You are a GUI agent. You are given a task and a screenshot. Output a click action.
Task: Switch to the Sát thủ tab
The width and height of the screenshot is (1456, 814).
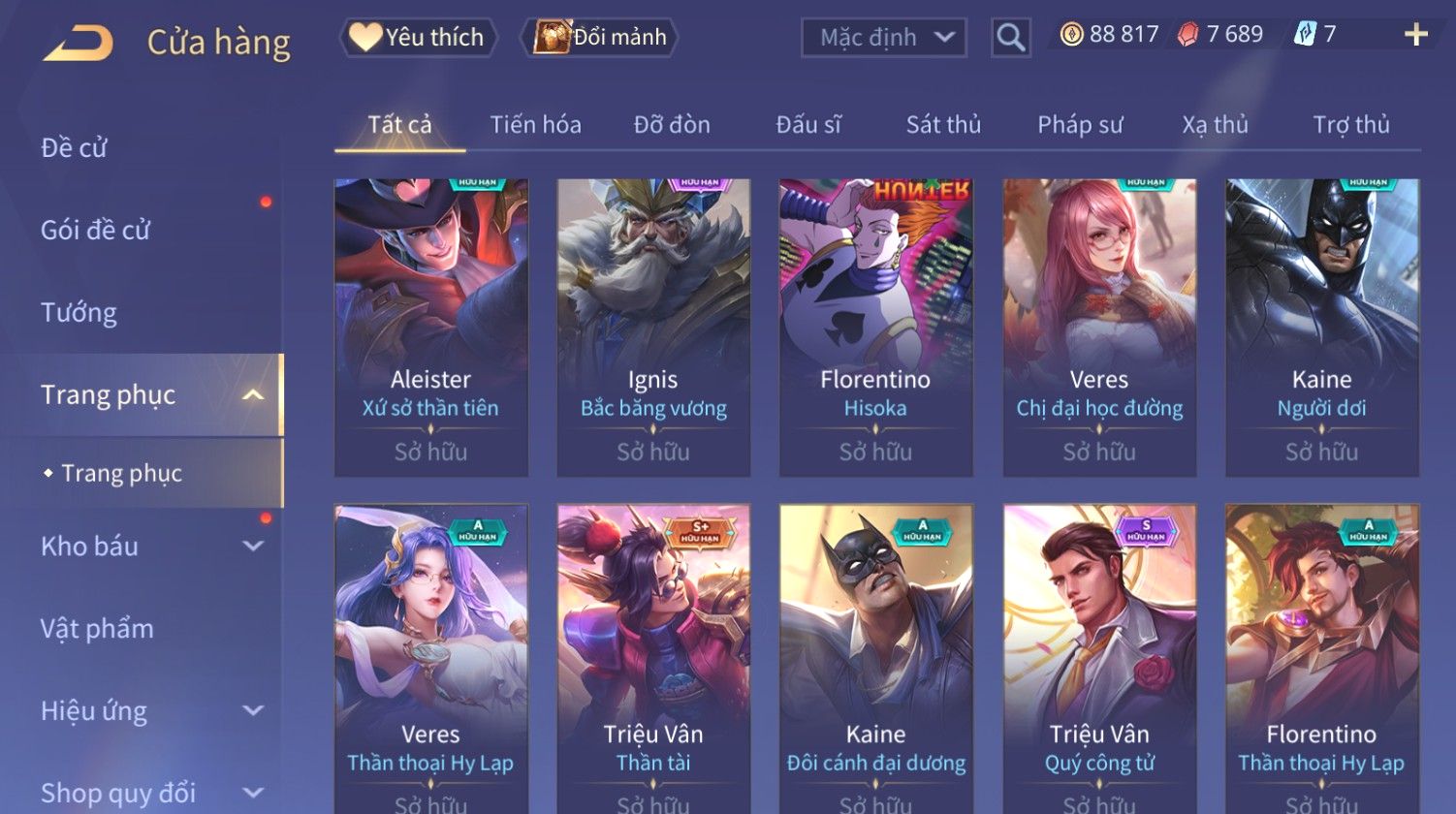click(943, 125)
